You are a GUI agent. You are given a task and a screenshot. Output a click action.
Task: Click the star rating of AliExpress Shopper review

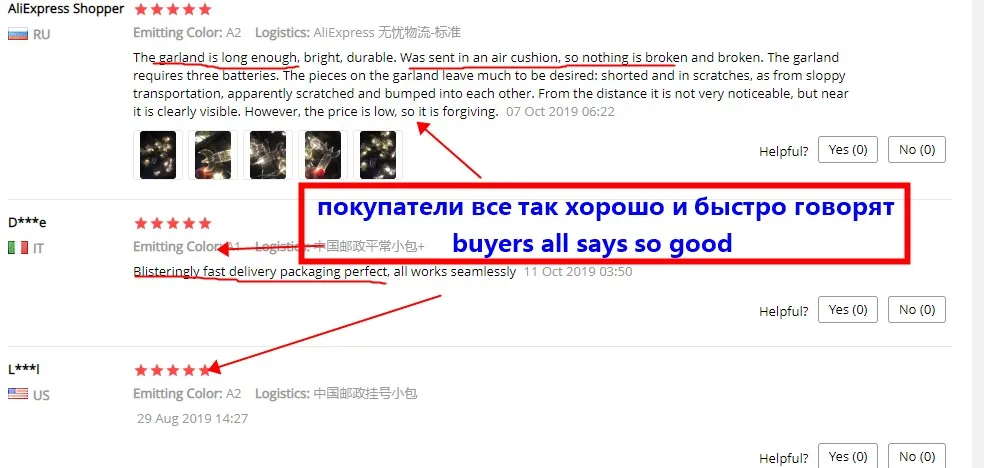173,9
